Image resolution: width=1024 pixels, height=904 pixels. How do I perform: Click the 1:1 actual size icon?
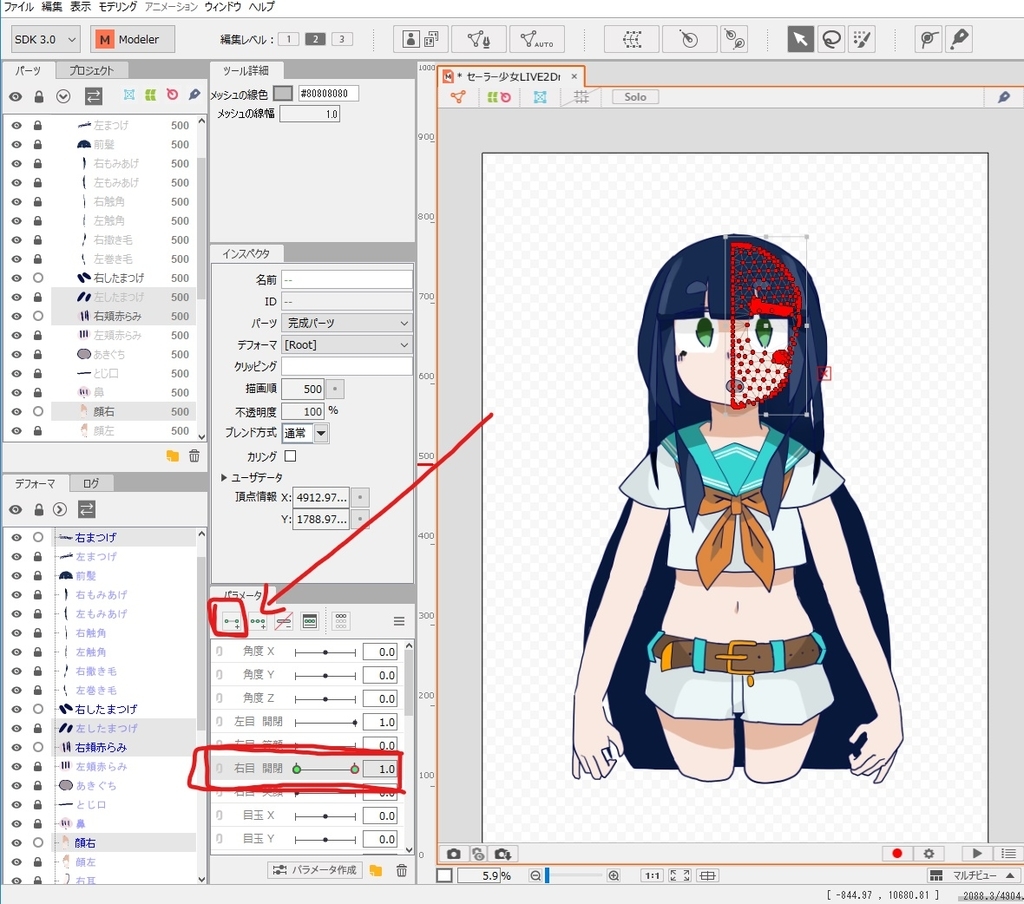(x=652, y=876)
